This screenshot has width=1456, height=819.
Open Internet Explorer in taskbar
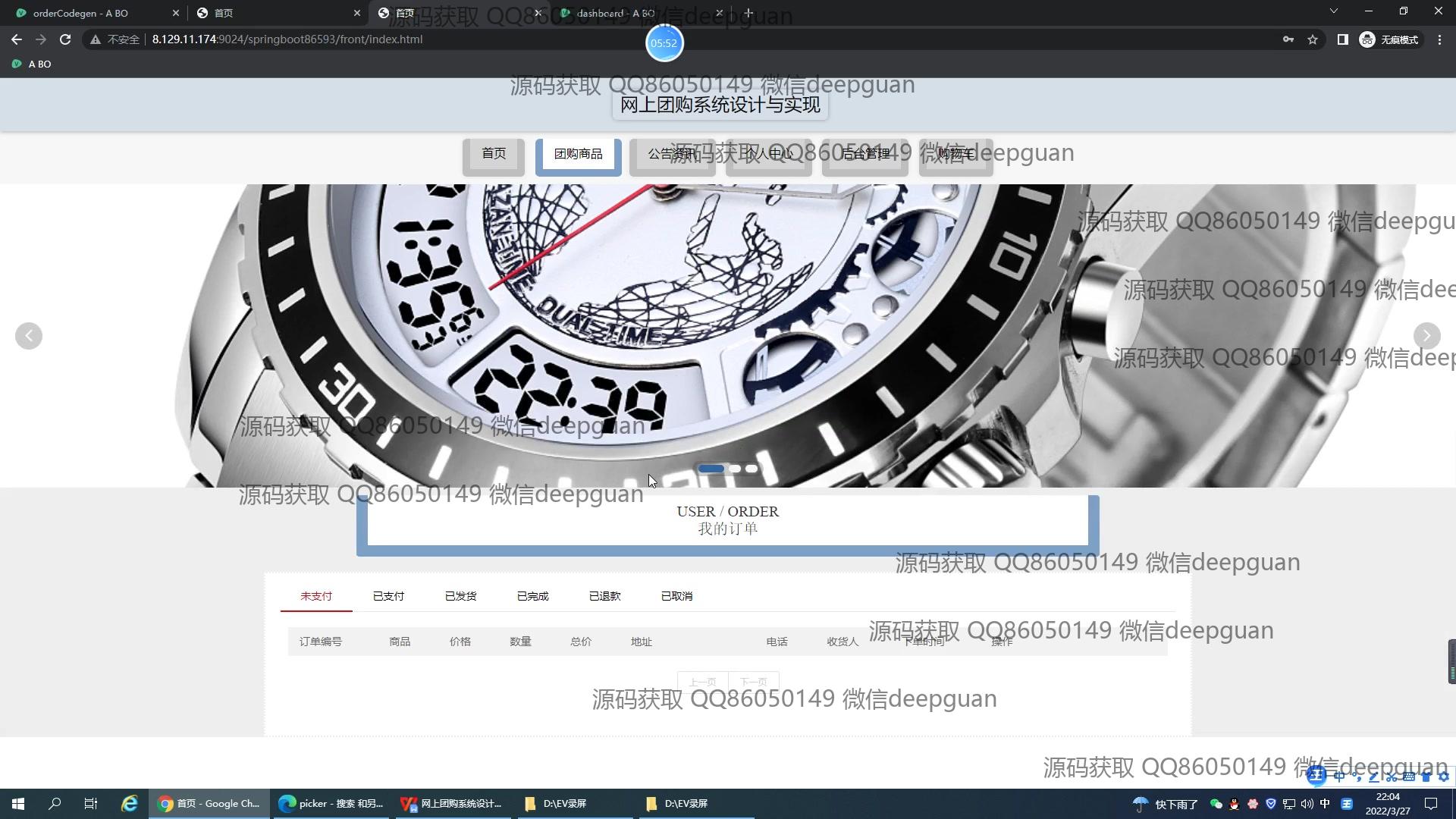[x=130, y=804]
